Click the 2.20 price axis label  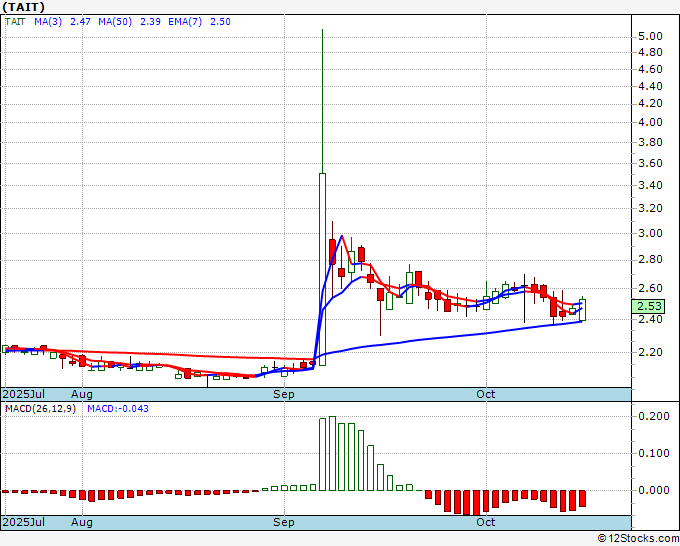coord(651,352)
